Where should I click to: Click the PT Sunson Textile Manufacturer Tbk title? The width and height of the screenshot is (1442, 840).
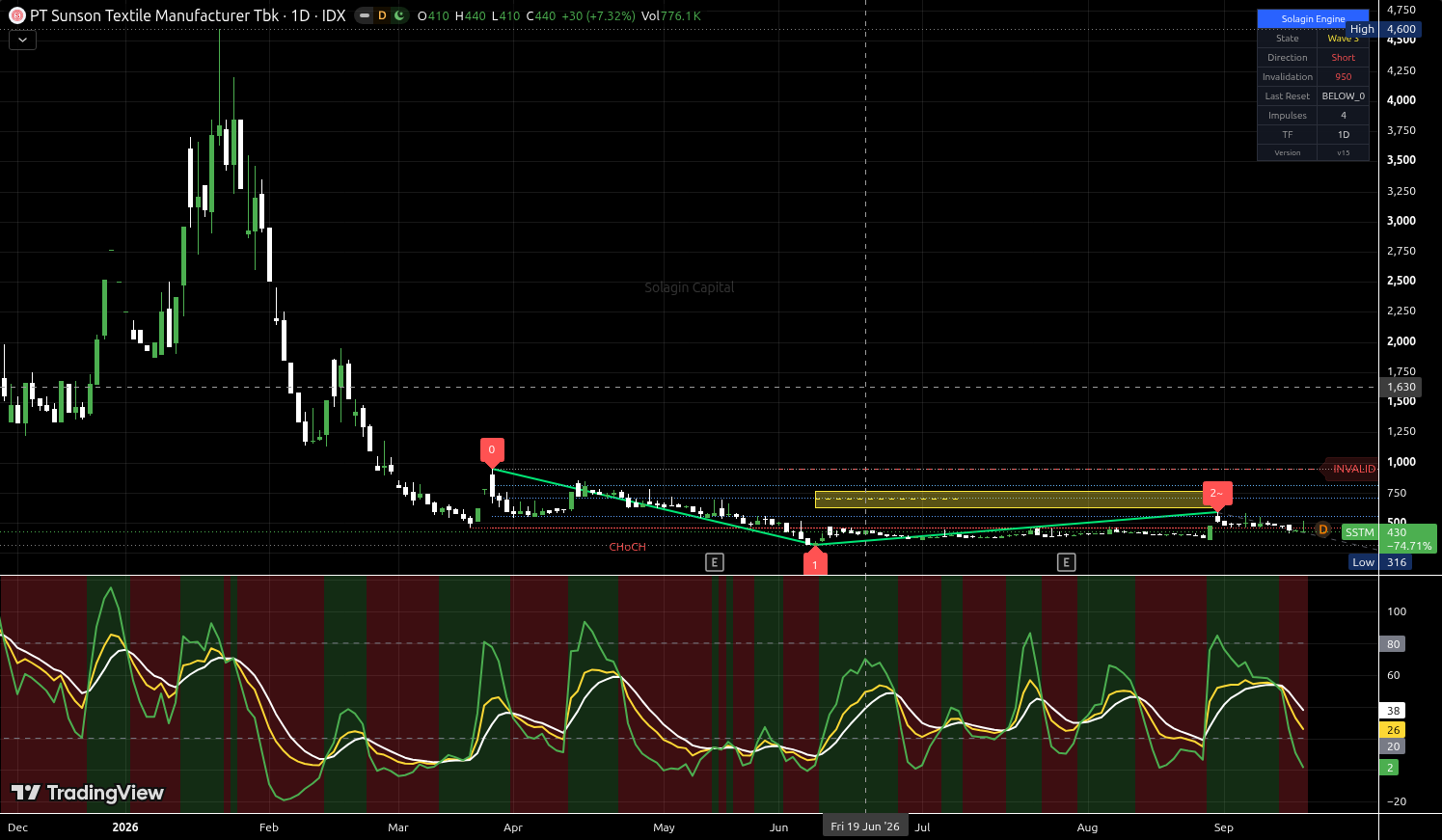click(154, 16)
